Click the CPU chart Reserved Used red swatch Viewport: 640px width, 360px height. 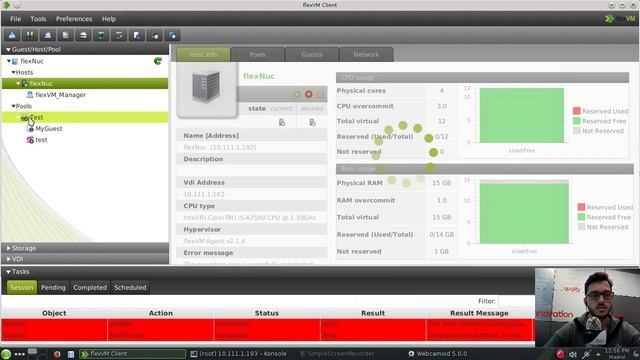(576, 111)
